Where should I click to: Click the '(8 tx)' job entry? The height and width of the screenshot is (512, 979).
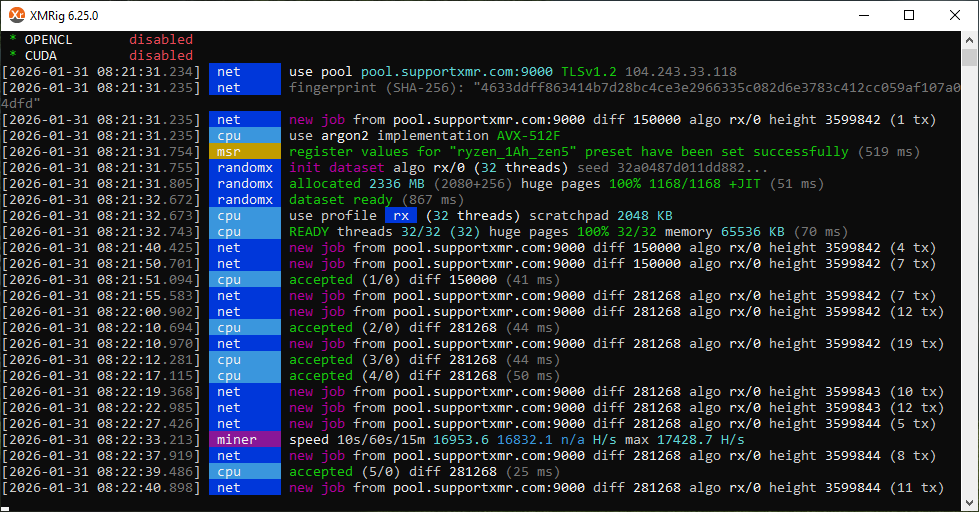913,456
